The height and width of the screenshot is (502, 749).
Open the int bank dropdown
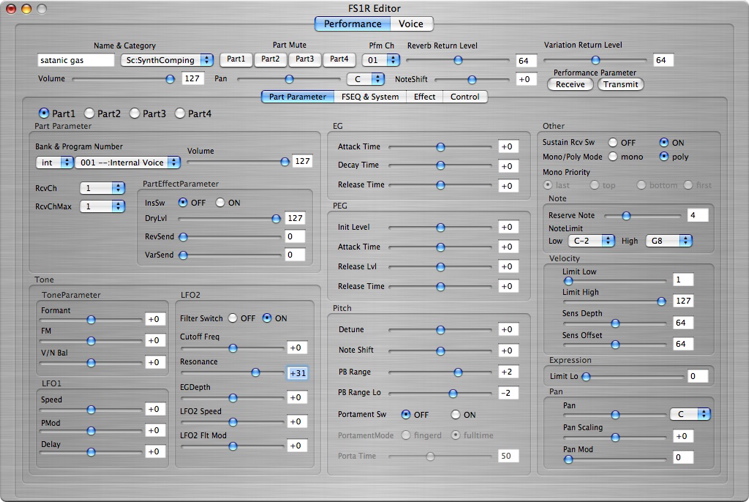[54, 162]
